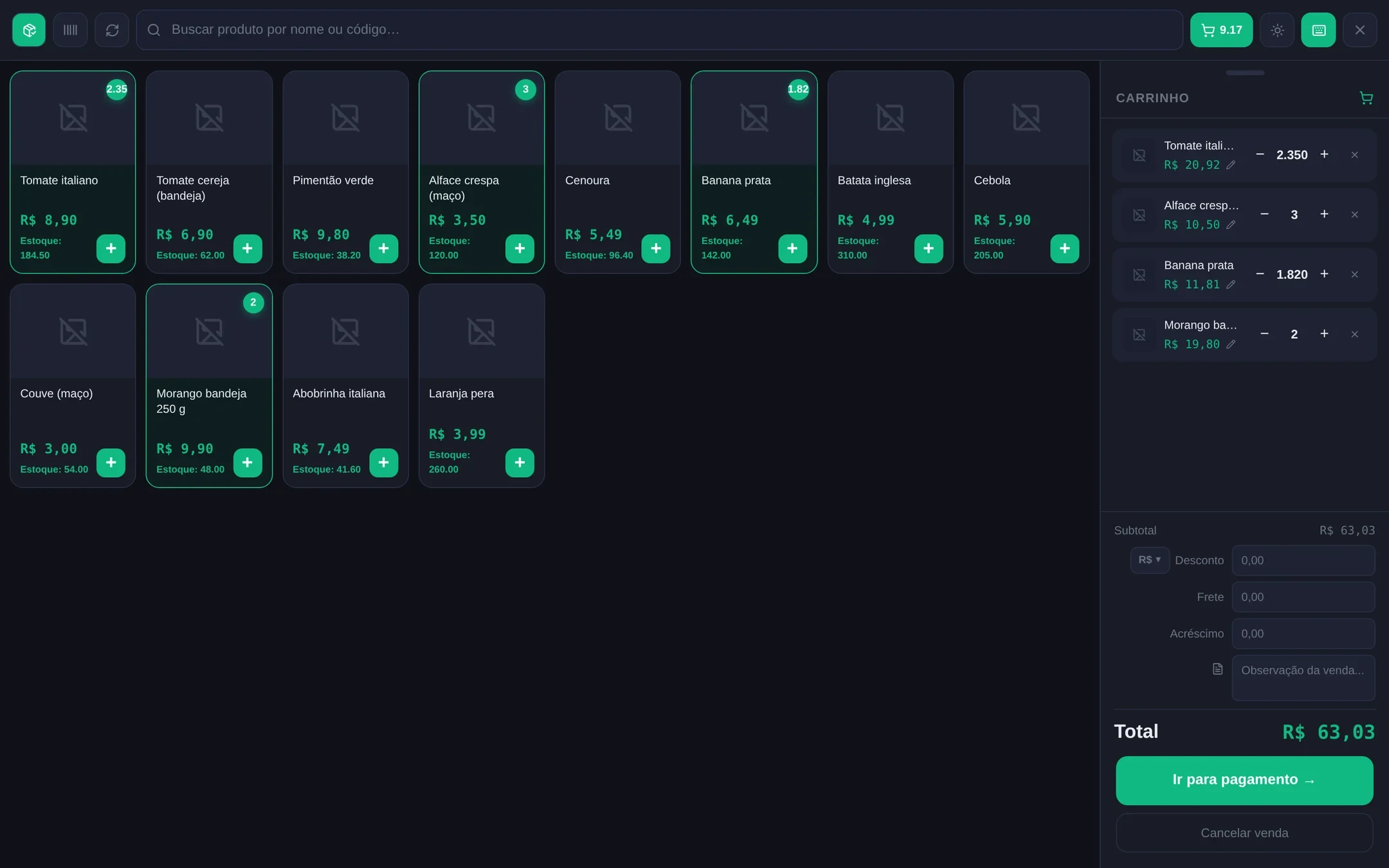Toggle the keyboard shortcuts button
The image size is (1389, 868).
[x=1318, y=30]
